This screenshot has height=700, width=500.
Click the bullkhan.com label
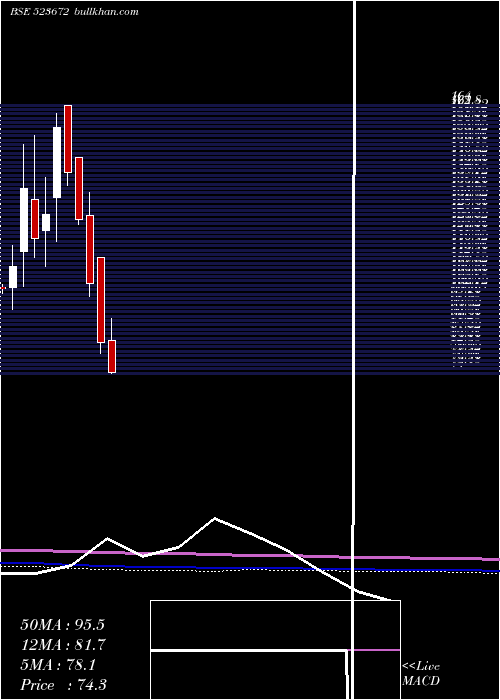click(x=105, y=12)
